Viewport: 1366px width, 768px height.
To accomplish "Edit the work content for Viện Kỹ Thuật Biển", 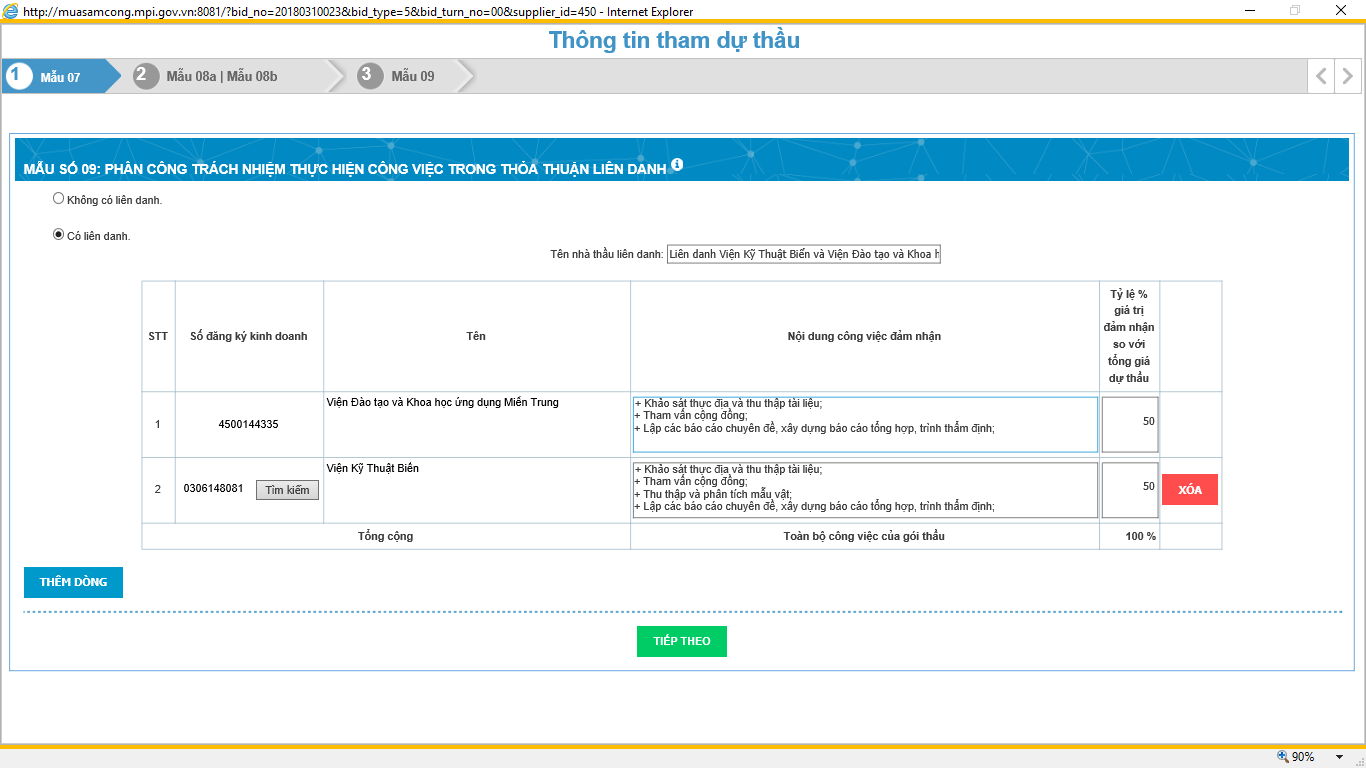I will click(x=864, y=490).
